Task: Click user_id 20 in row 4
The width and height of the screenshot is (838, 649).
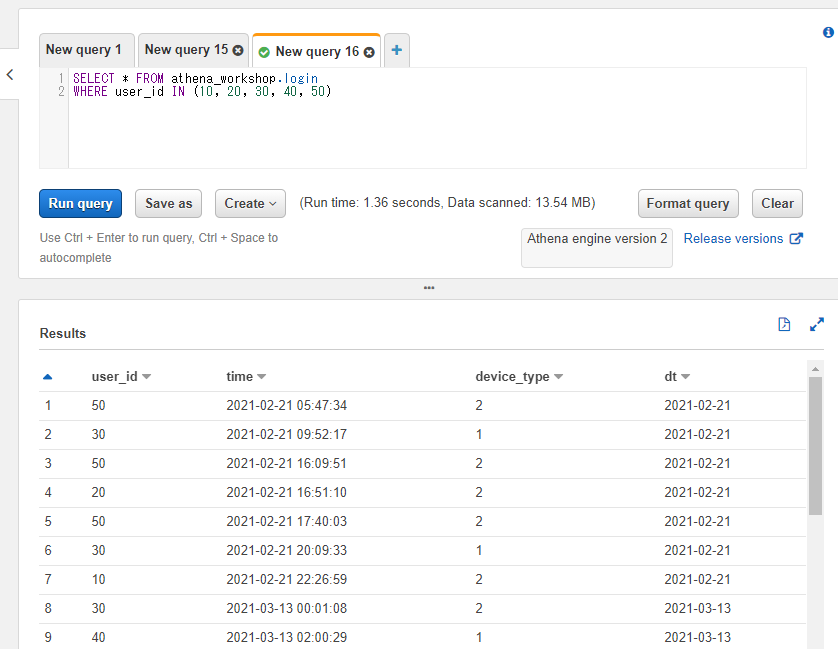Action: tap(98, 492)
